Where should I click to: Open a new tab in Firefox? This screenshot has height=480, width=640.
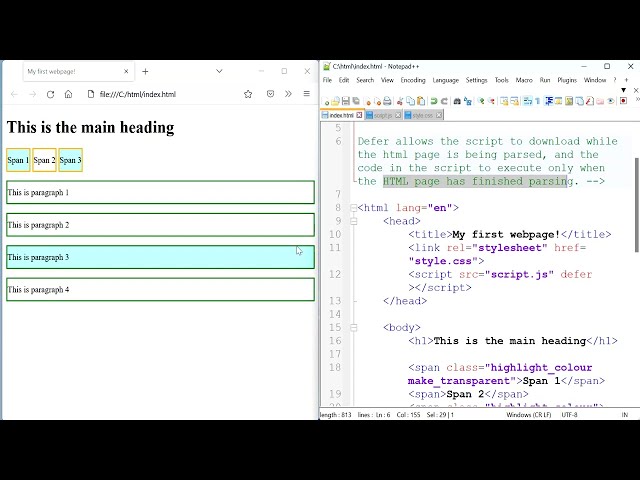[145, 71]
